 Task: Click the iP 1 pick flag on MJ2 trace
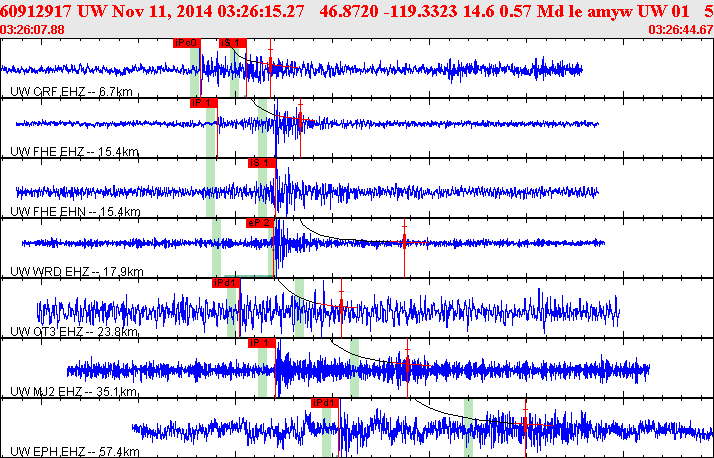(262, 343)
